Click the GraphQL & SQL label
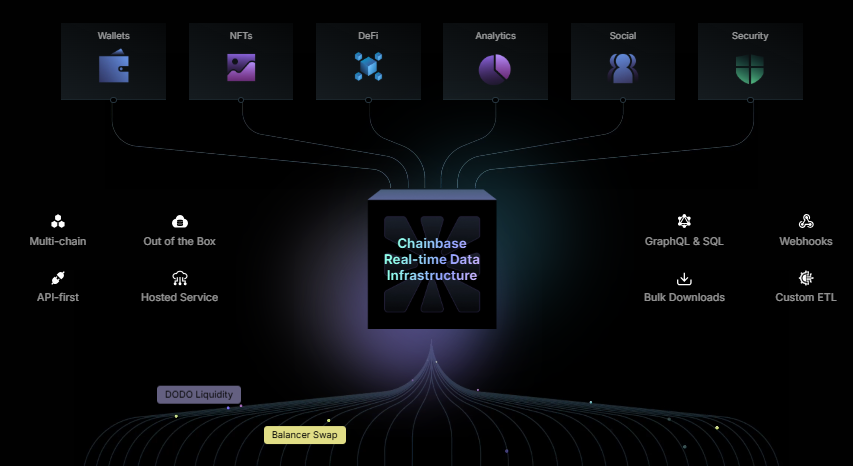The width and height of the screenshot is (853, 466). coord(684,241)
